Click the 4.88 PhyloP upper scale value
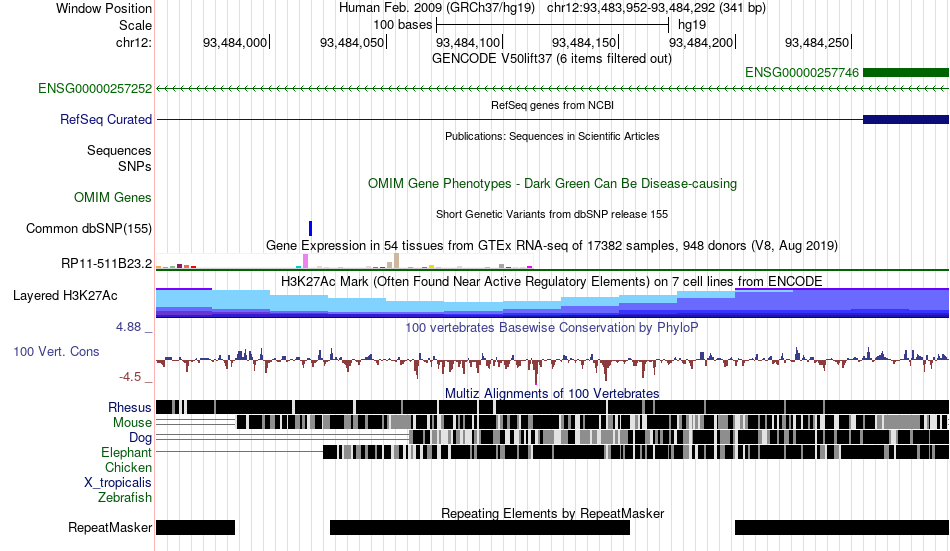 click(x=128, y=327)
